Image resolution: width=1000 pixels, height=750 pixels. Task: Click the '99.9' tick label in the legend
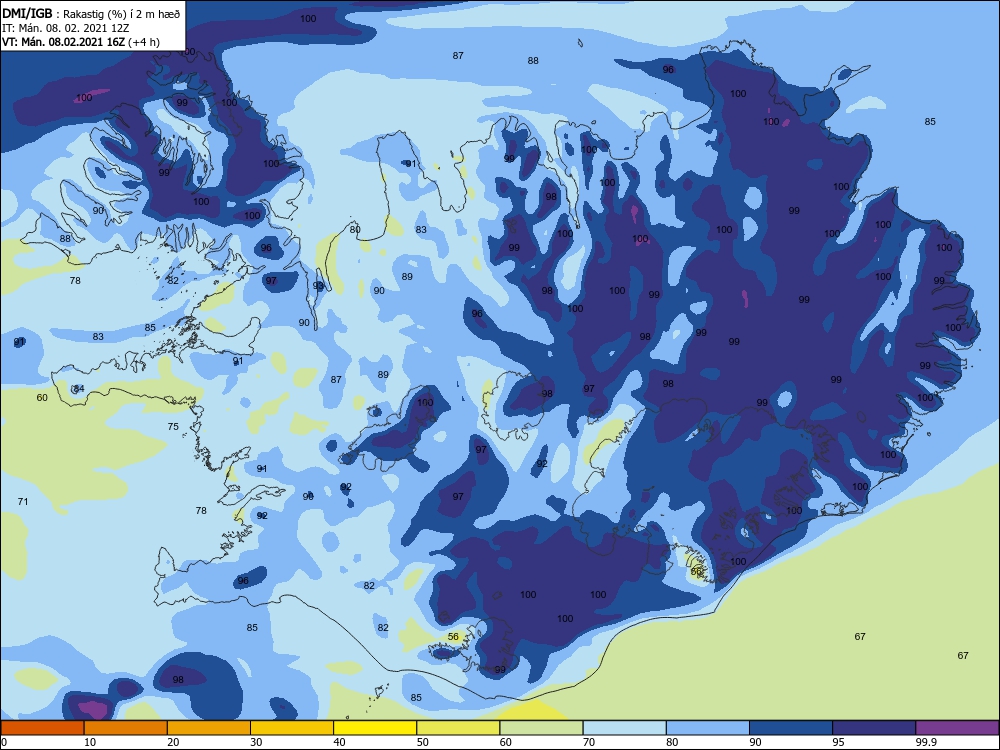[x=926, y=742]
